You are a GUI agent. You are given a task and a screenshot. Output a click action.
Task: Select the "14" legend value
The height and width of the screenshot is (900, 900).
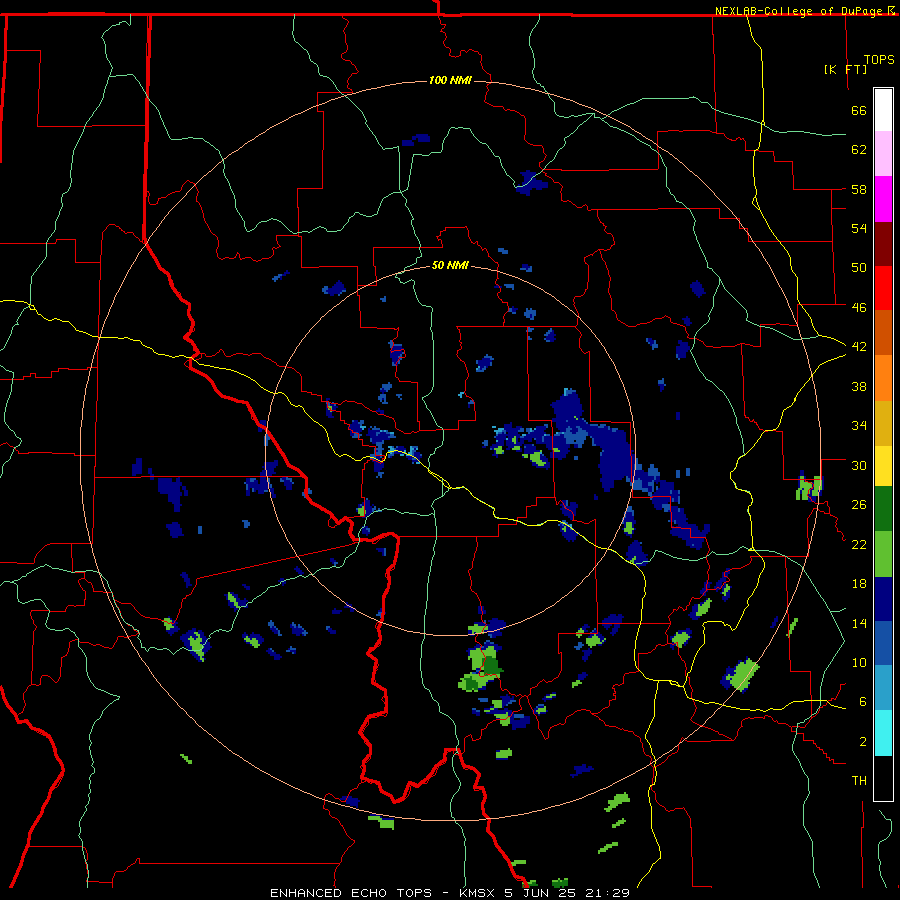859,623
